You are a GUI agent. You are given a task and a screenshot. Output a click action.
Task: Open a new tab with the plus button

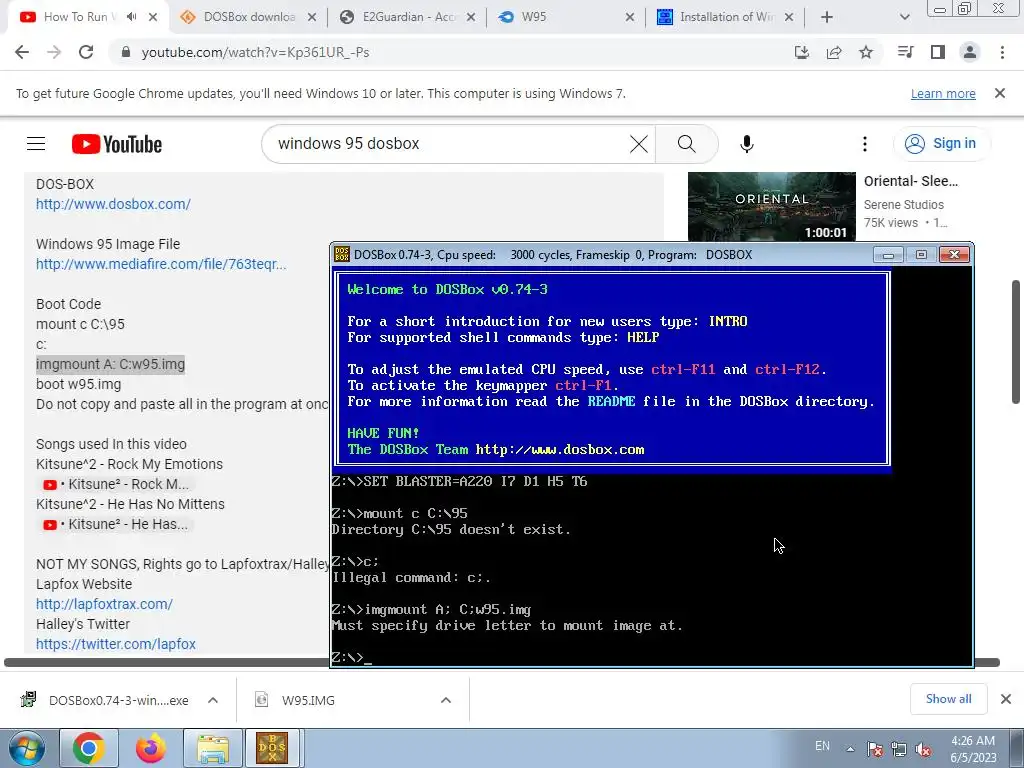(827, 17)
